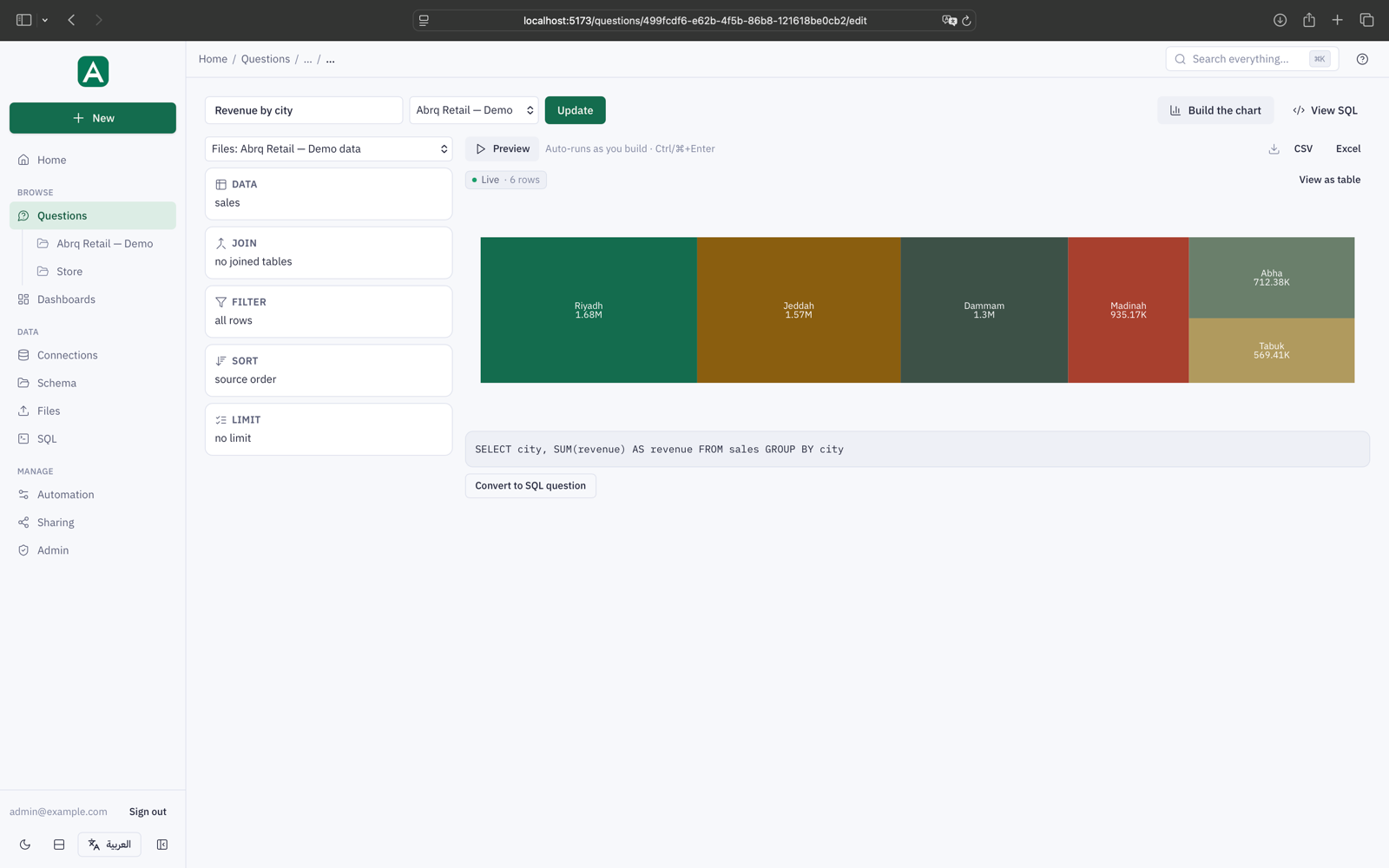Open the Abrq Retail — Demo folder
Screen dimensions: 1389x868
[104, 243]
